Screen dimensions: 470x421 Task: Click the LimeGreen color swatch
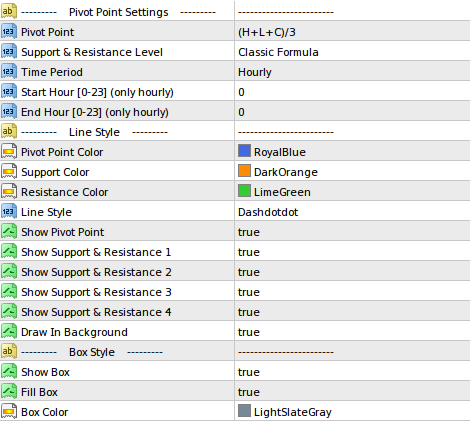(x=244, y=191)
